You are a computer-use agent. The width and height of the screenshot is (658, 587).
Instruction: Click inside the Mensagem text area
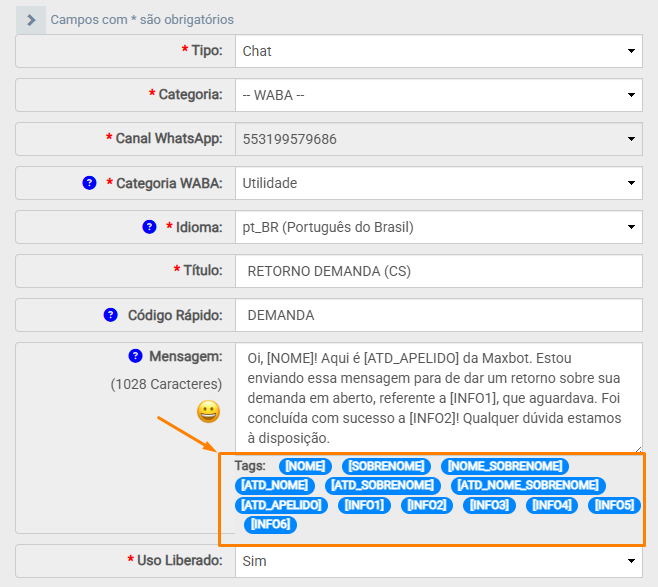click(x=439, y=397)
